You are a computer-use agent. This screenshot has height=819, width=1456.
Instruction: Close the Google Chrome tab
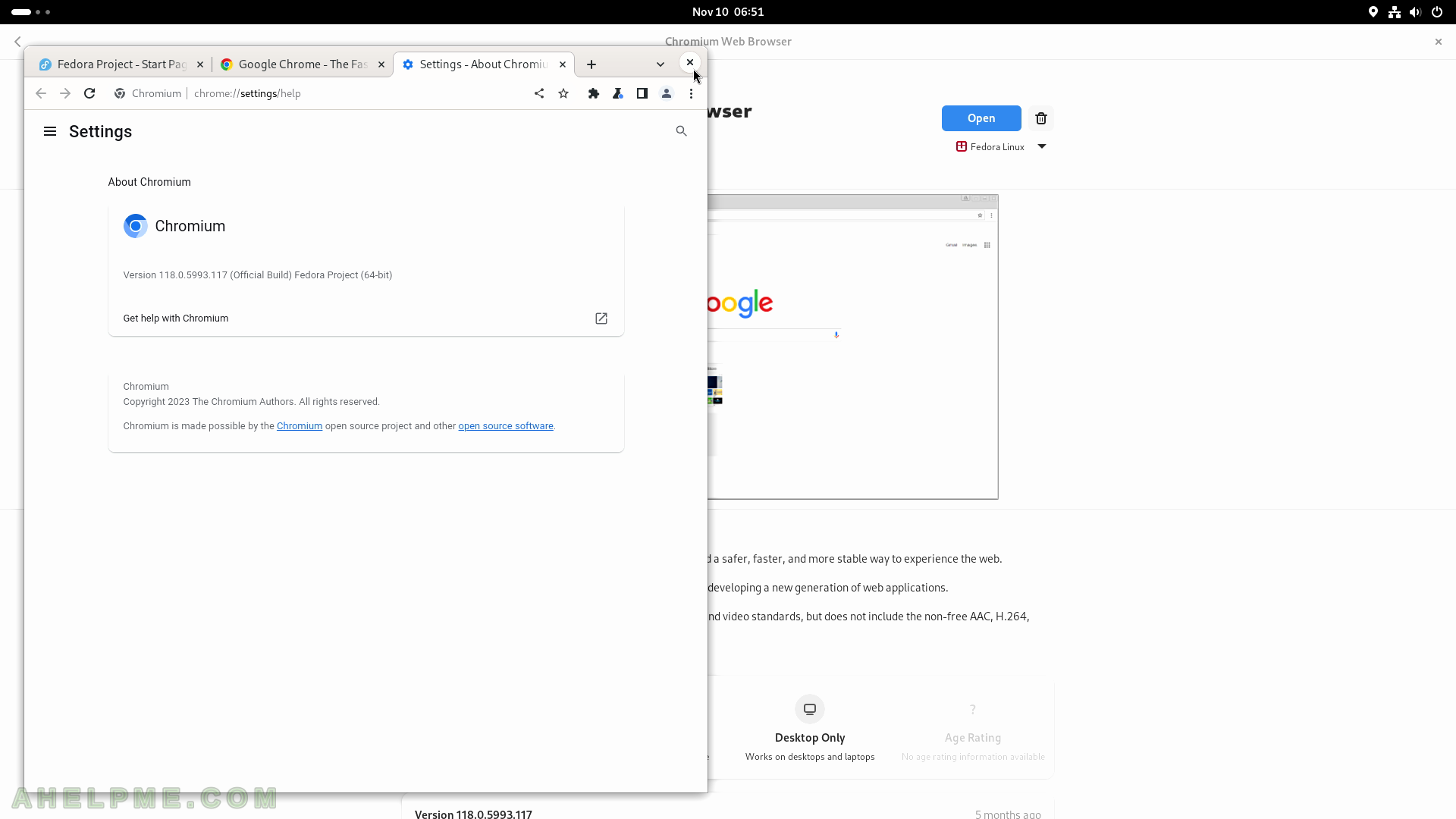(381, 64)
